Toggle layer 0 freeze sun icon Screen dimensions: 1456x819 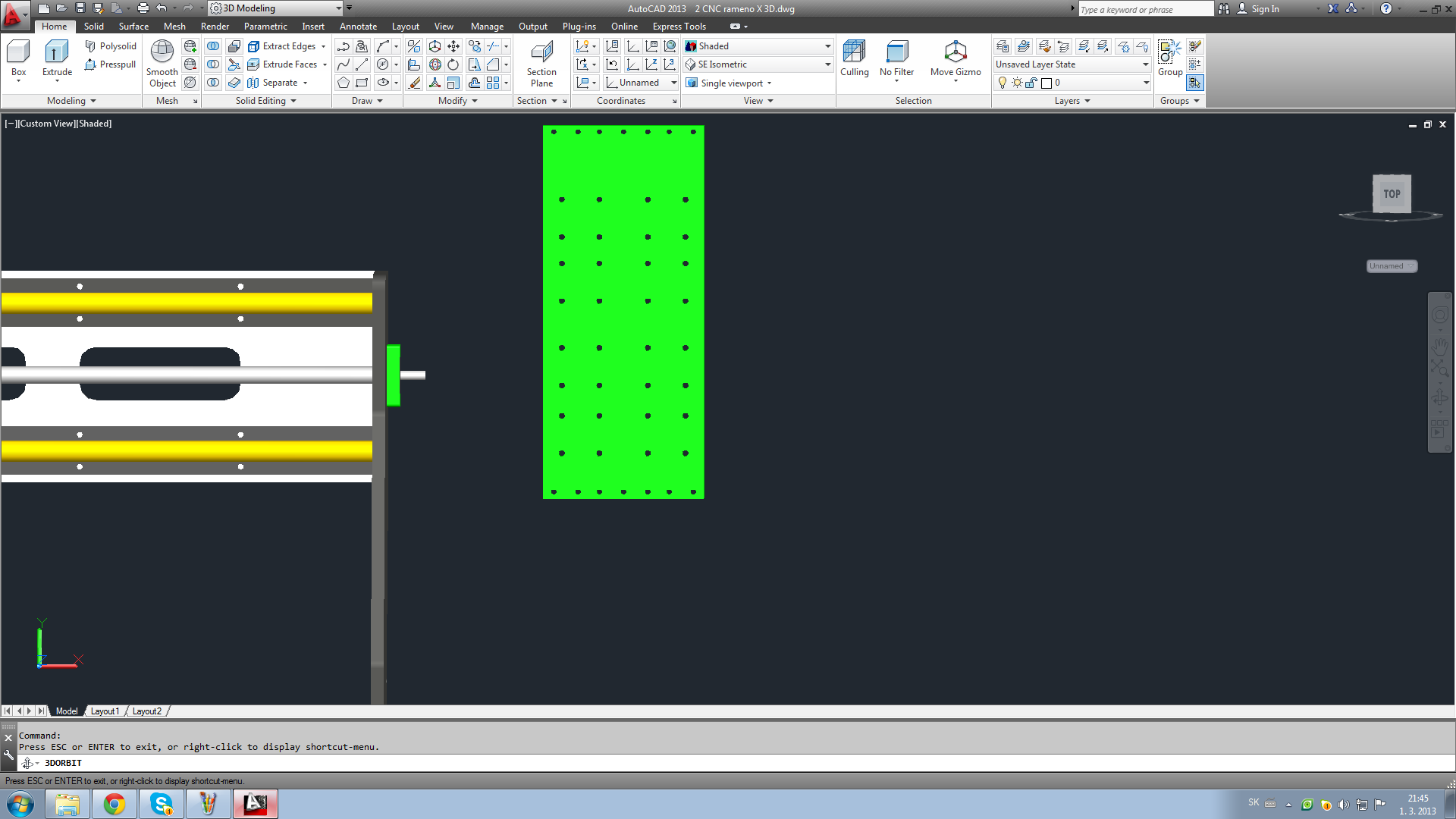point(1017,83)
